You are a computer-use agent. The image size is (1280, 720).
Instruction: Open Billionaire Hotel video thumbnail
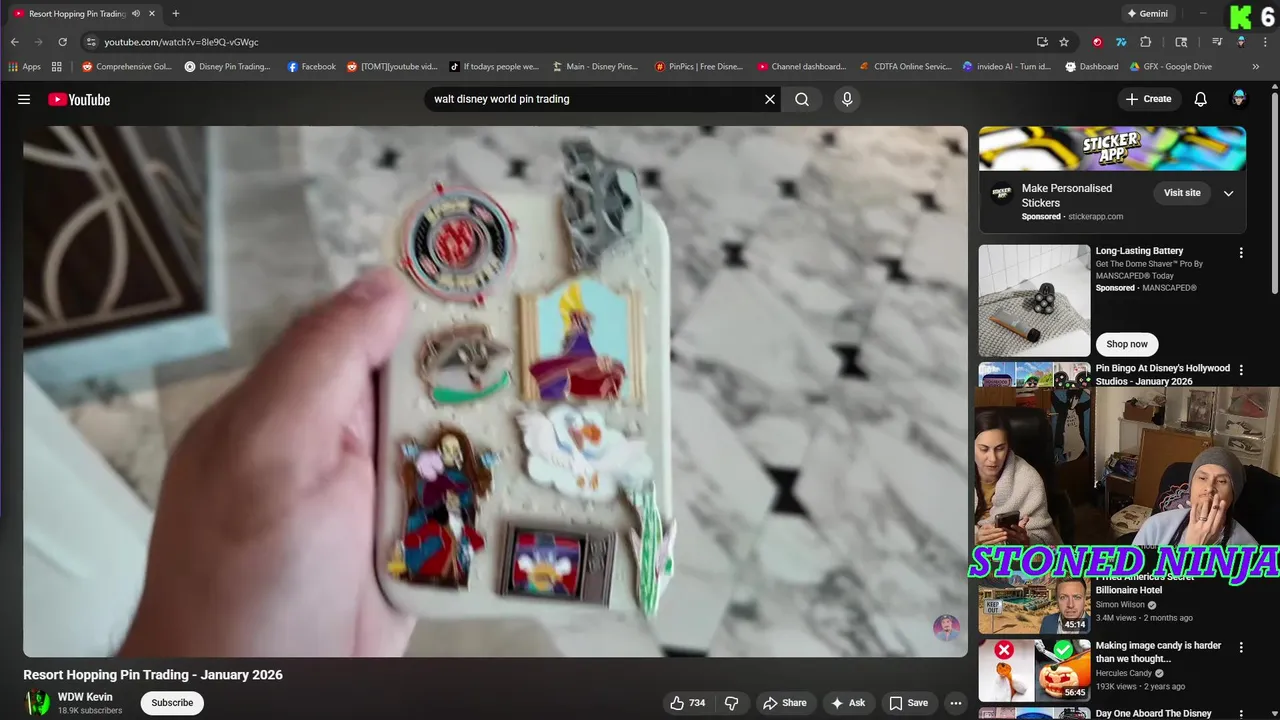[1034, 605]
